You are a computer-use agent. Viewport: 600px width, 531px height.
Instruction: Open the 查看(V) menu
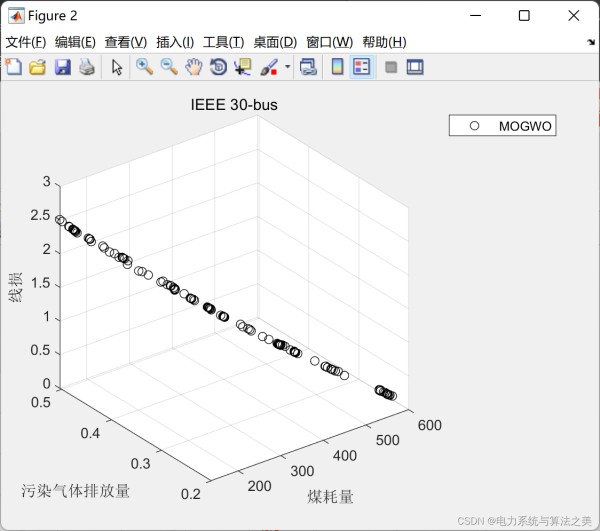point(126,42)
